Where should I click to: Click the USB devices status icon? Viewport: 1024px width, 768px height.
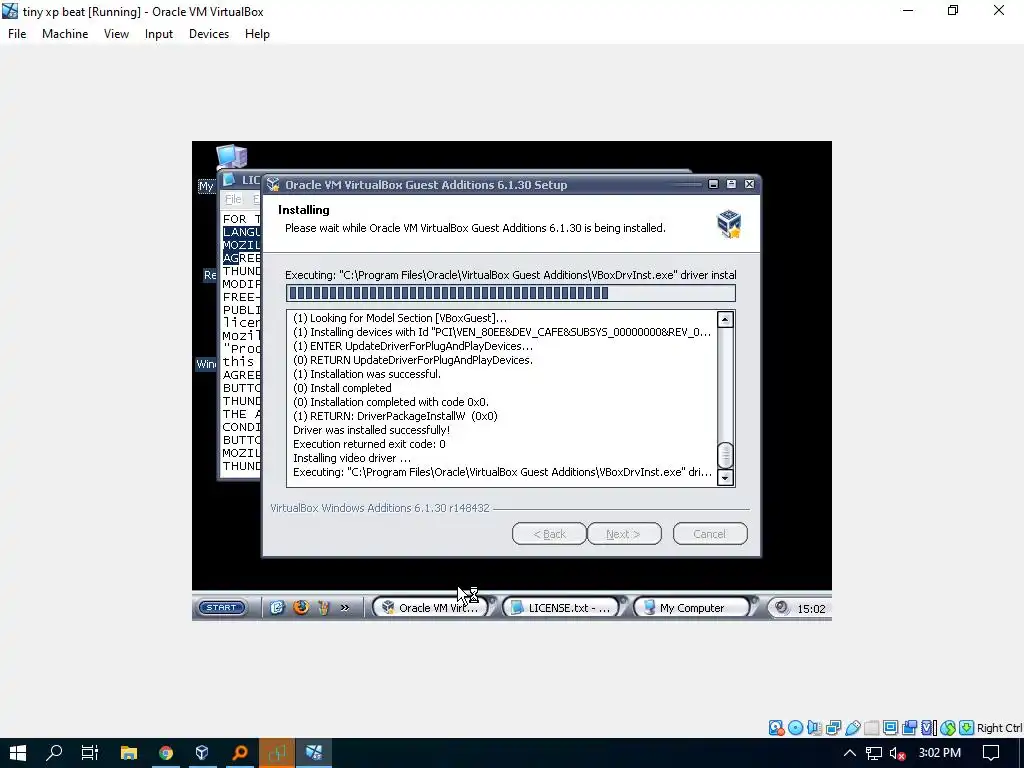tap(852, 728)
